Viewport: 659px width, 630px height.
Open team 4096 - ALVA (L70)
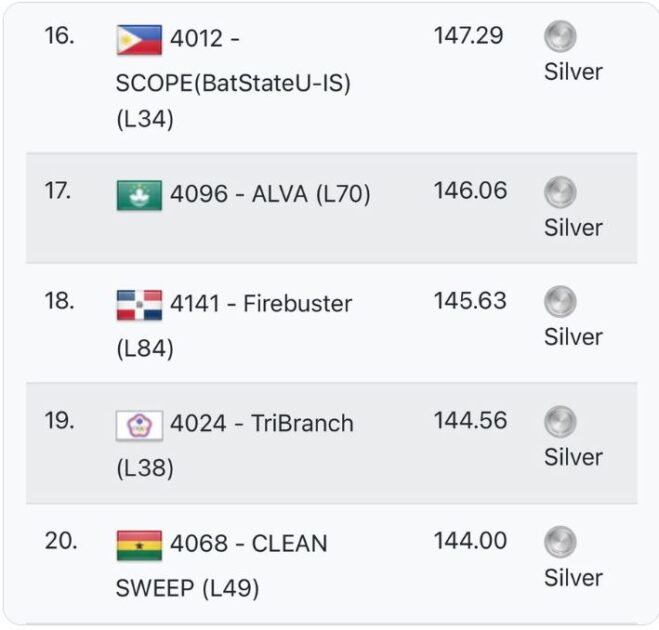270,195
